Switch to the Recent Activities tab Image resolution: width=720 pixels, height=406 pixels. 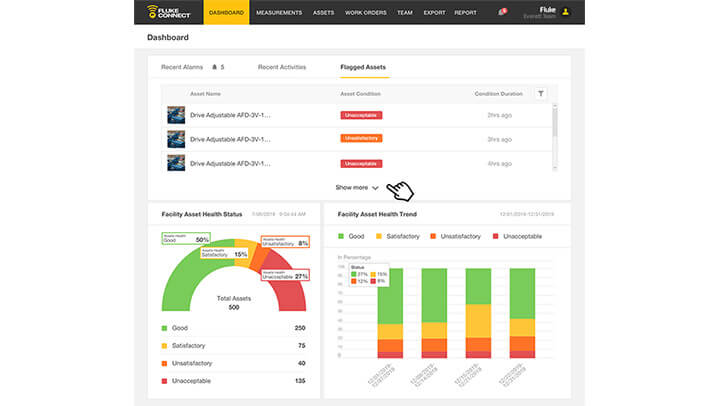click(x=282, y=67)
